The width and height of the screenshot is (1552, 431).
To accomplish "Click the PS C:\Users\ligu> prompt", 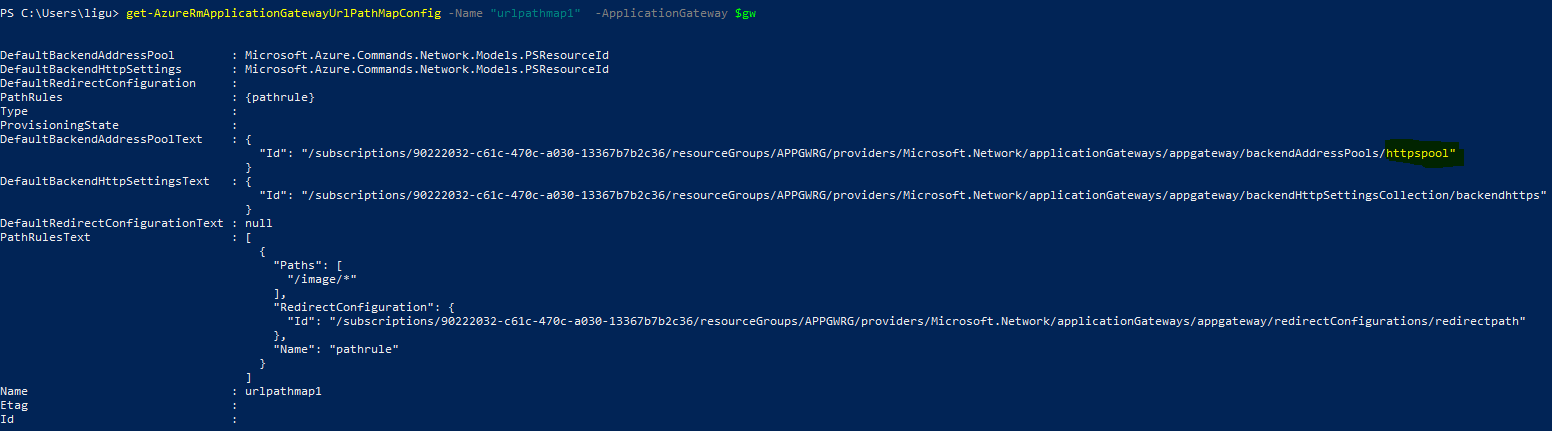I will point(60,12).
